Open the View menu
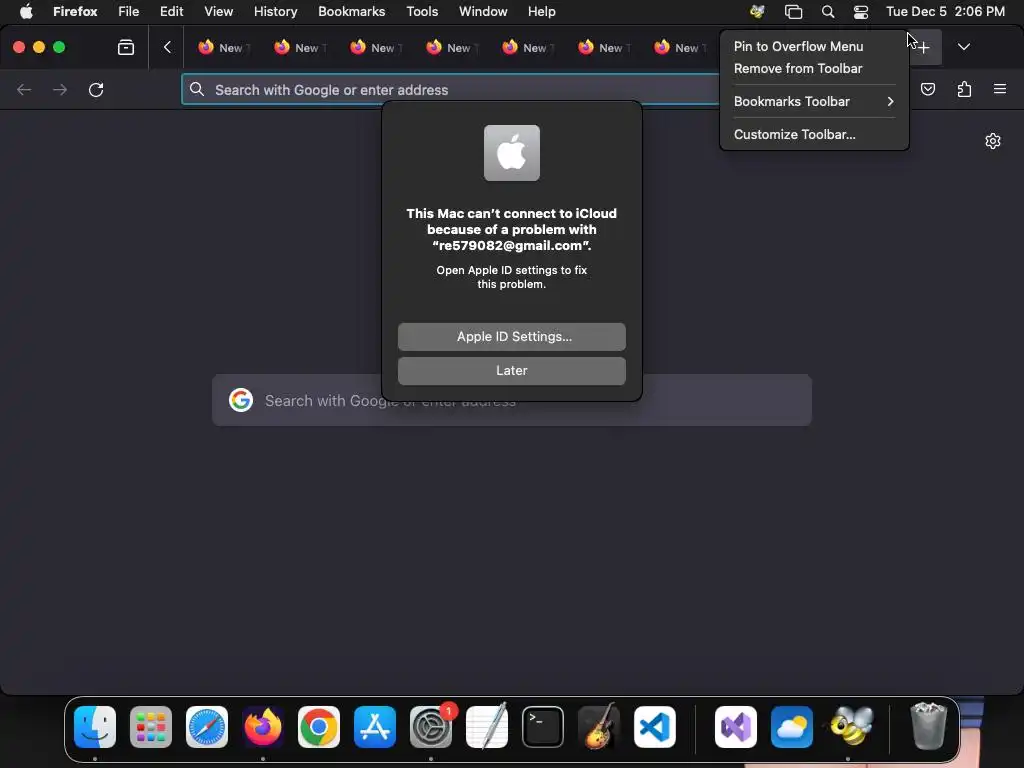Image resolution: width=1024 pixels, height=768 pixels. pos(218,11)
